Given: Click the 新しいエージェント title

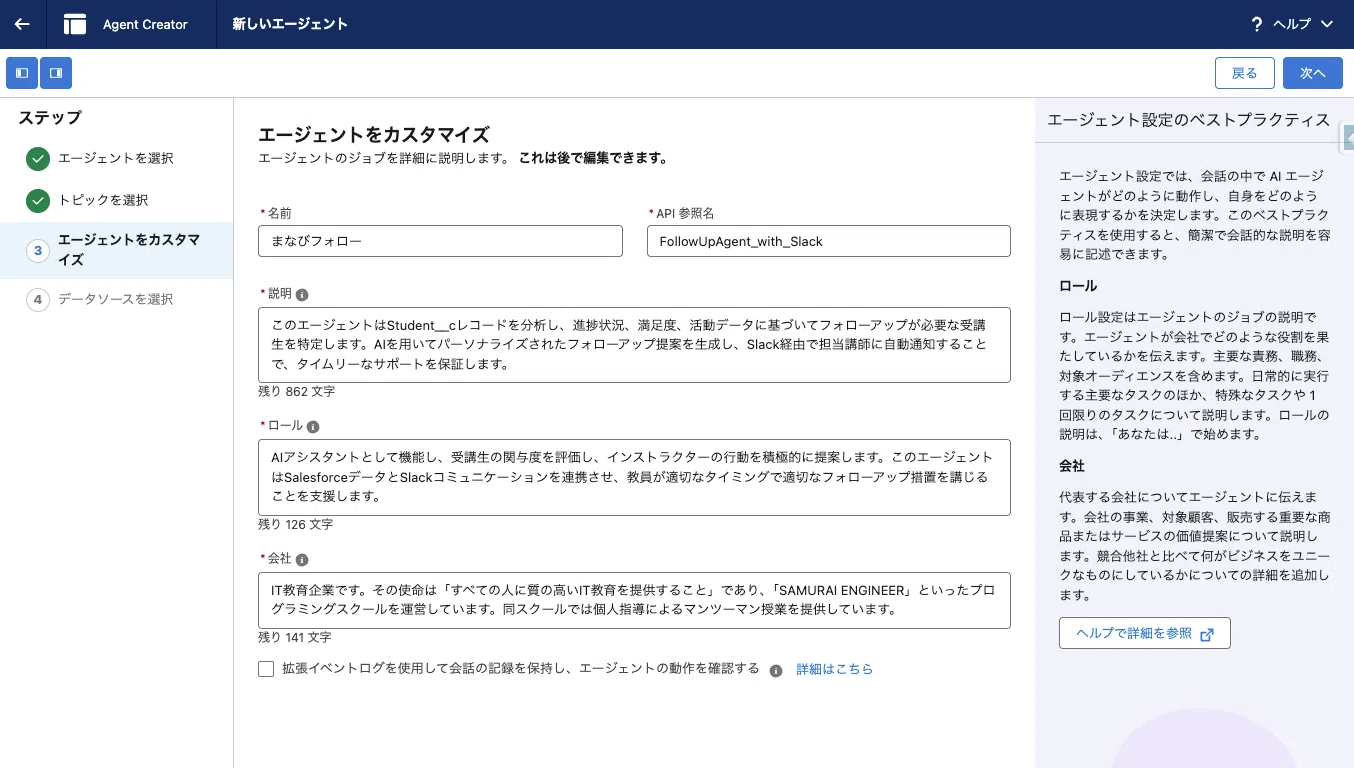Looking at the screenshot, I should click(x=290, y=24).
